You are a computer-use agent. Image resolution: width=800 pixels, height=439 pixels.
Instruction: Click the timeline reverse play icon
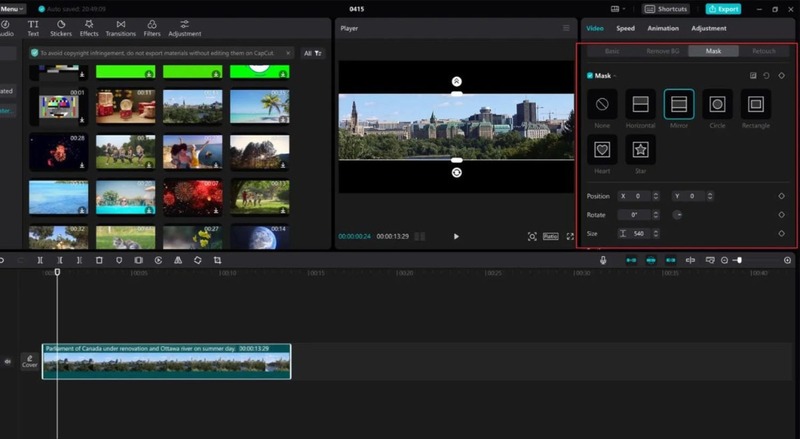[158, 260]
